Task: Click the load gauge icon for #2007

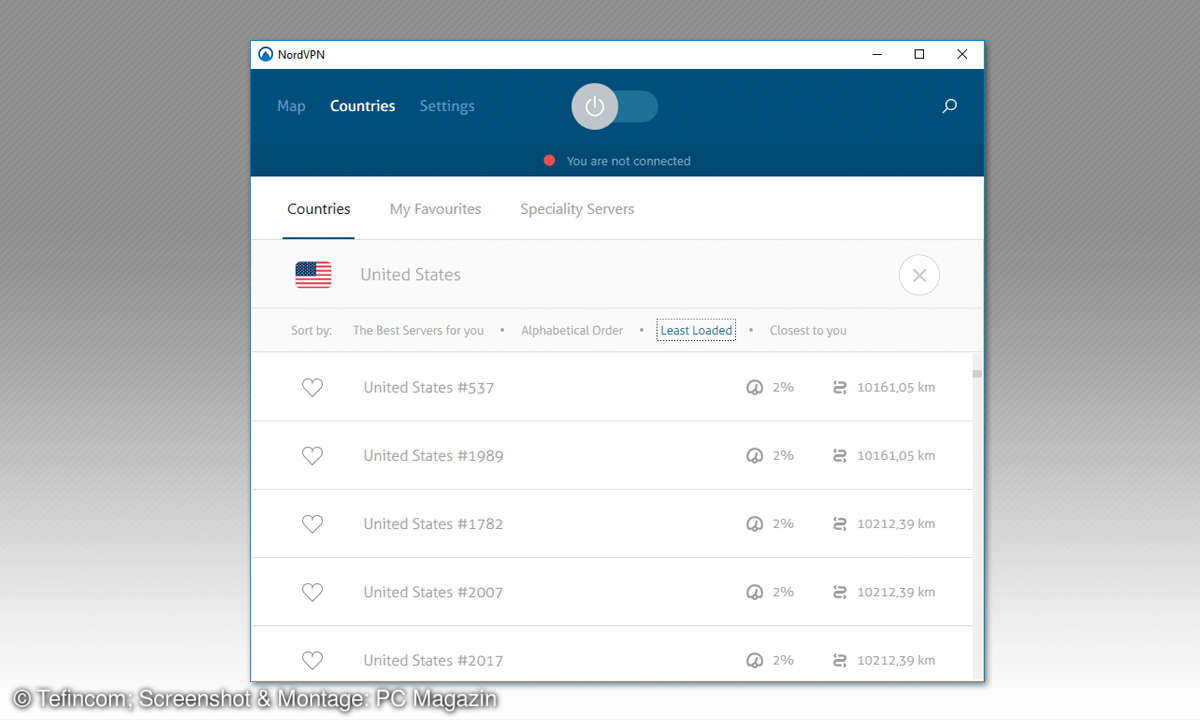Action: 755,592
